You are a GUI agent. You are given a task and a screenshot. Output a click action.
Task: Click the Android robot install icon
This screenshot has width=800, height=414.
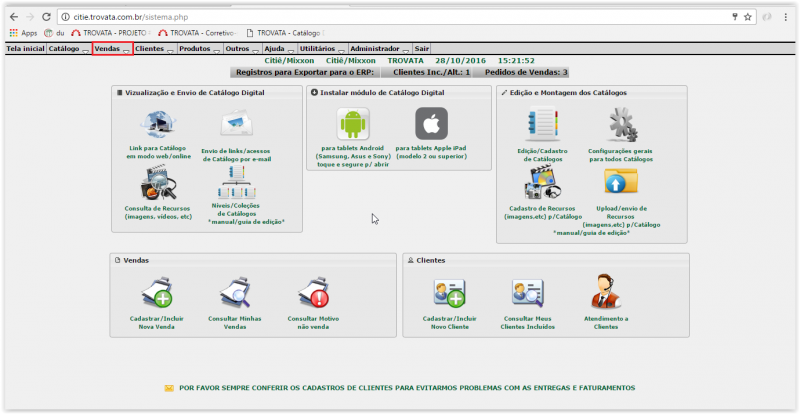(x=353, y=124)
